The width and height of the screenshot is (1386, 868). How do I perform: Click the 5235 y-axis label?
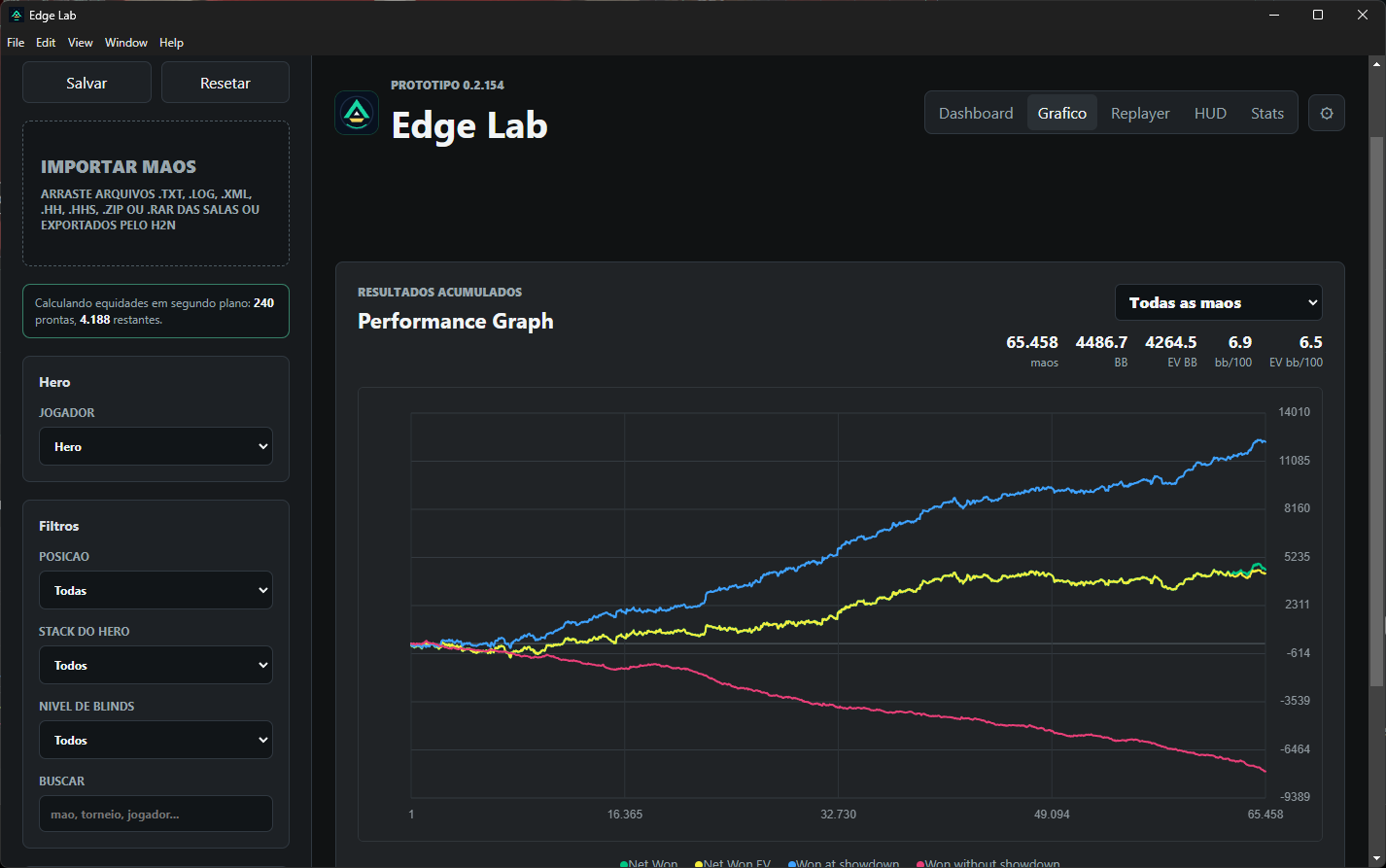click(1295, 557)
